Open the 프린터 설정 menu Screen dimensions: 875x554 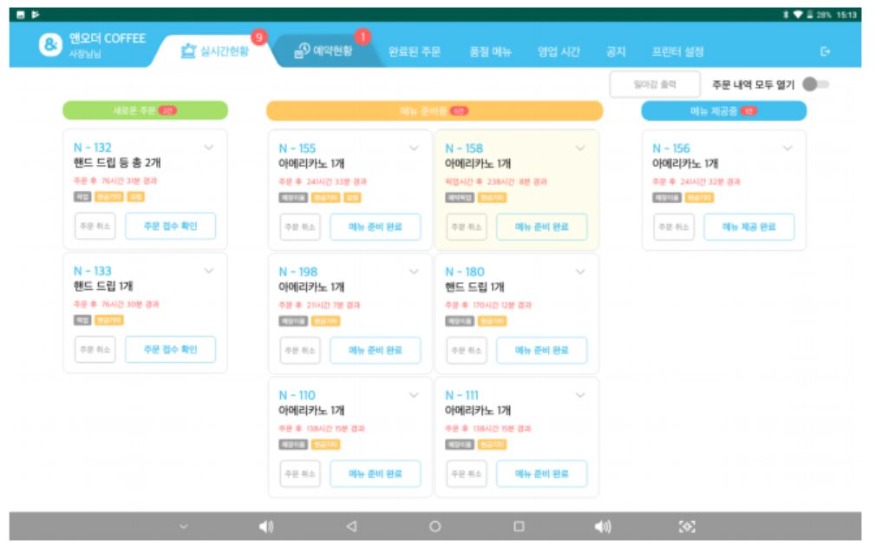[x=678, y=51]
